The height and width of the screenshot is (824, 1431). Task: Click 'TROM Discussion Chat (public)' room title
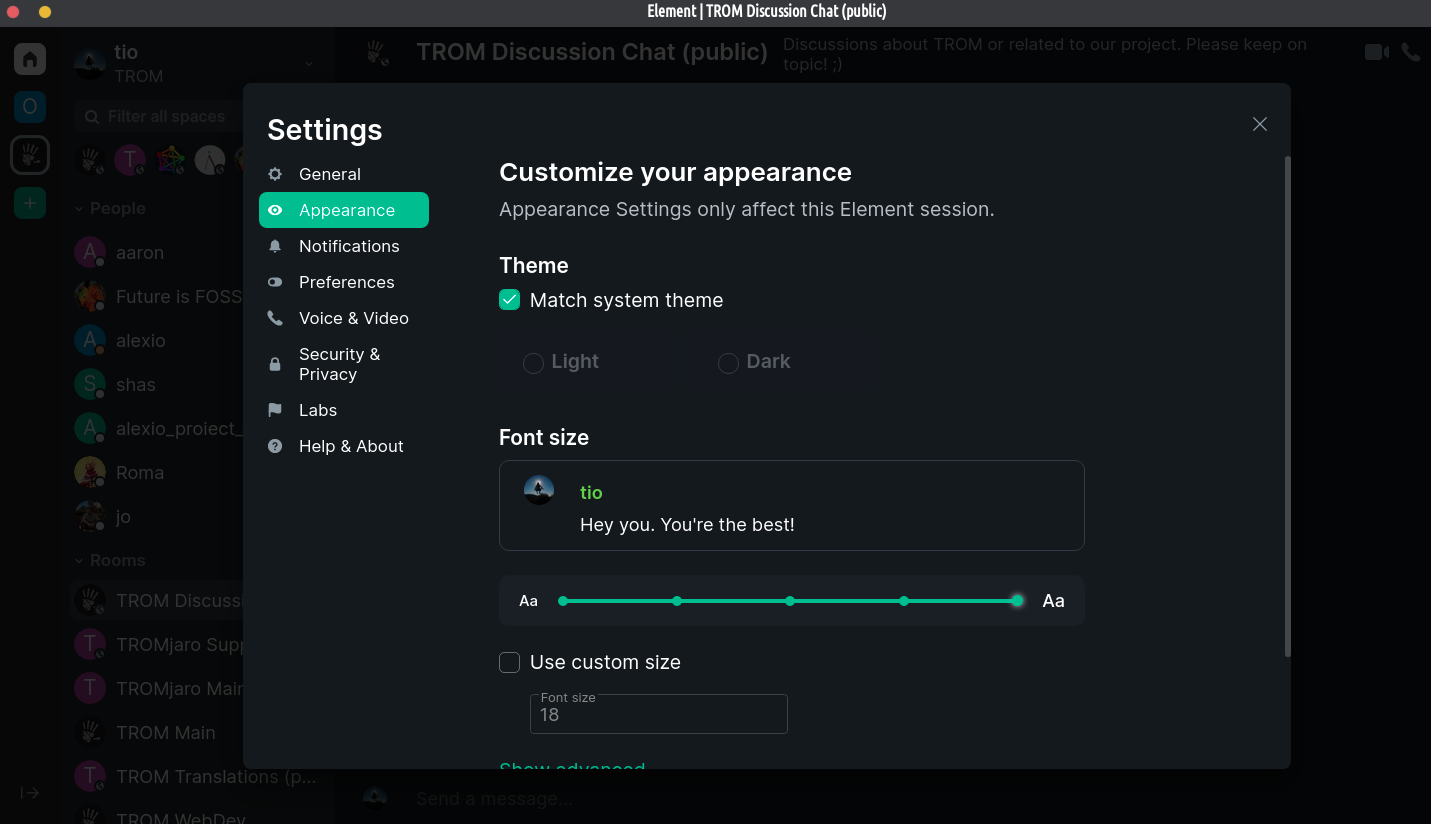592,52
